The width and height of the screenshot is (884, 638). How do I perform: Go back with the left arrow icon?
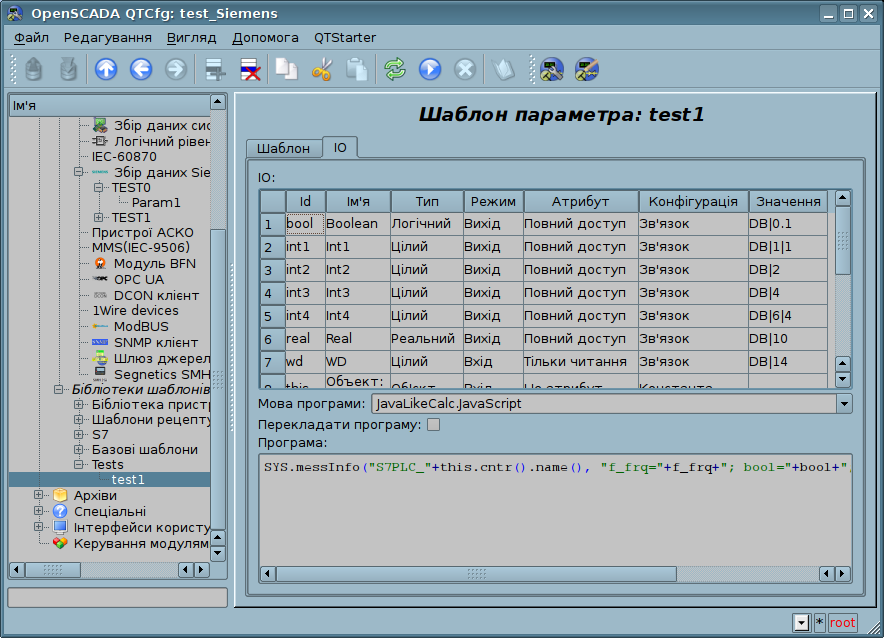[x=140, y=69]
